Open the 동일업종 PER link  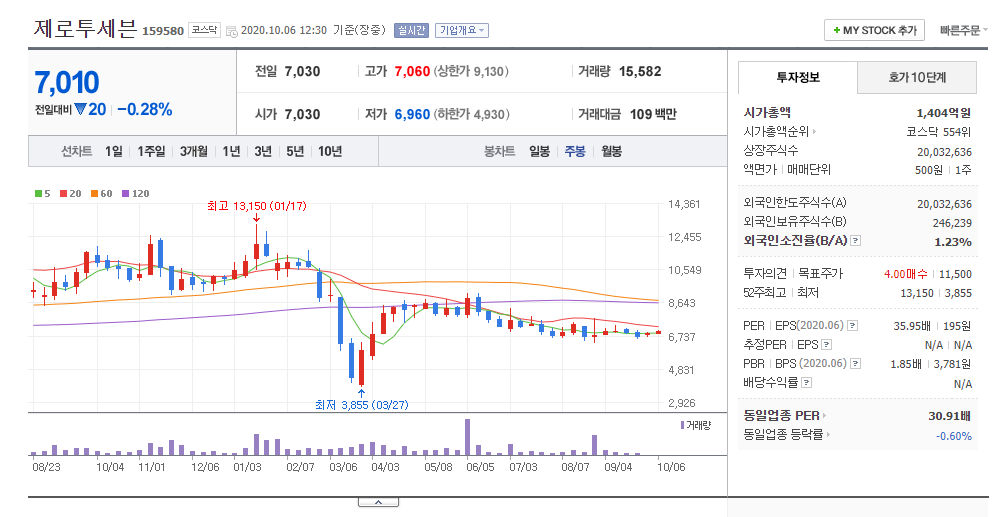(x=785, y=416)
